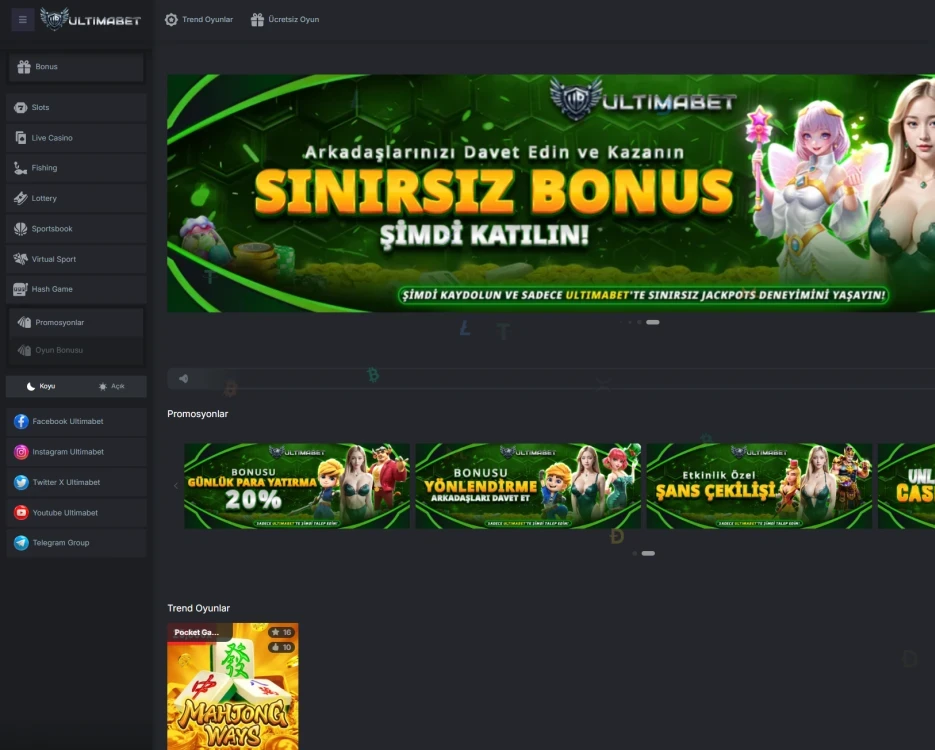Open the Sportsbook category
This screenshot has width=935, height=750.
(x=76, y=229)
